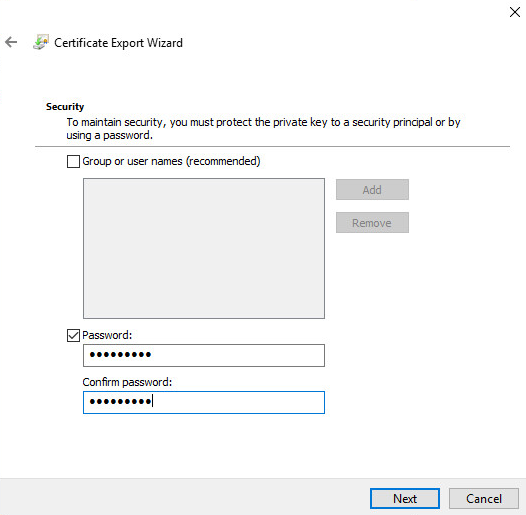Click the "Group or user names (recommended)" label
Screen dimensions: 526x515
tap(171, 161)
